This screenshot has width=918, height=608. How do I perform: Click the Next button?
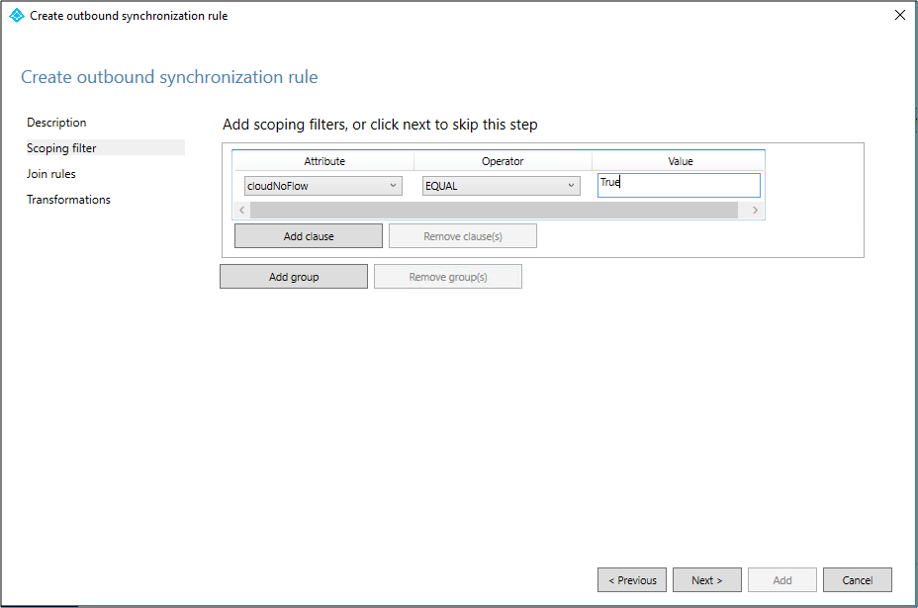(x=707, y=580)
